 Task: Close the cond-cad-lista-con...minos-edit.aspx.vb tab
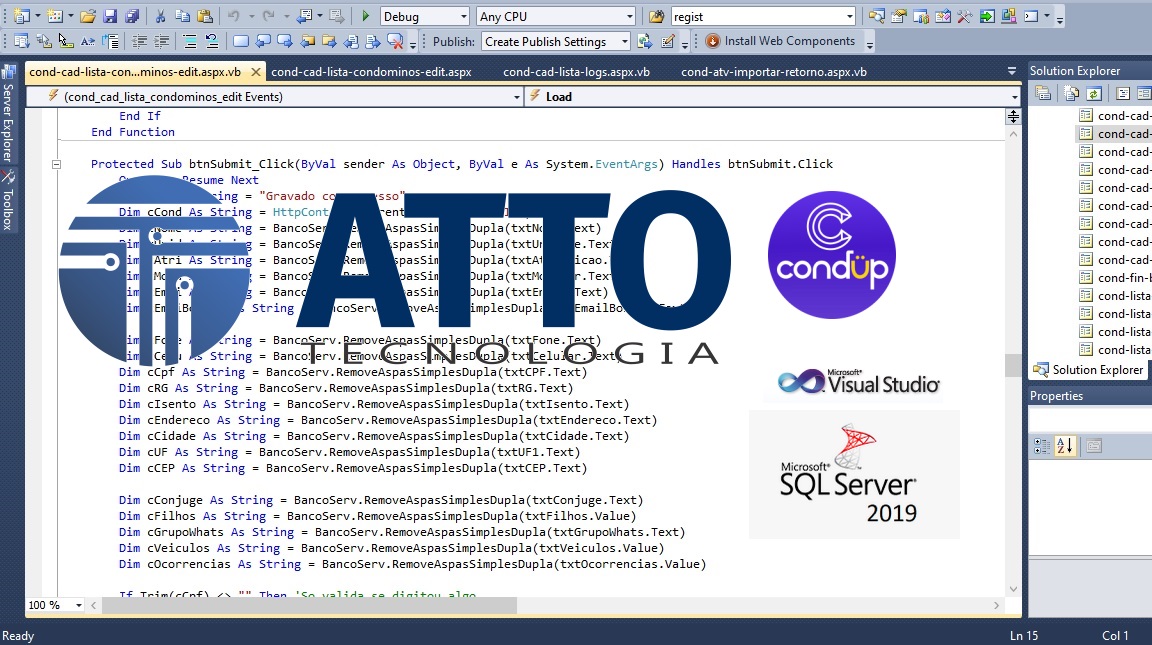256,72
